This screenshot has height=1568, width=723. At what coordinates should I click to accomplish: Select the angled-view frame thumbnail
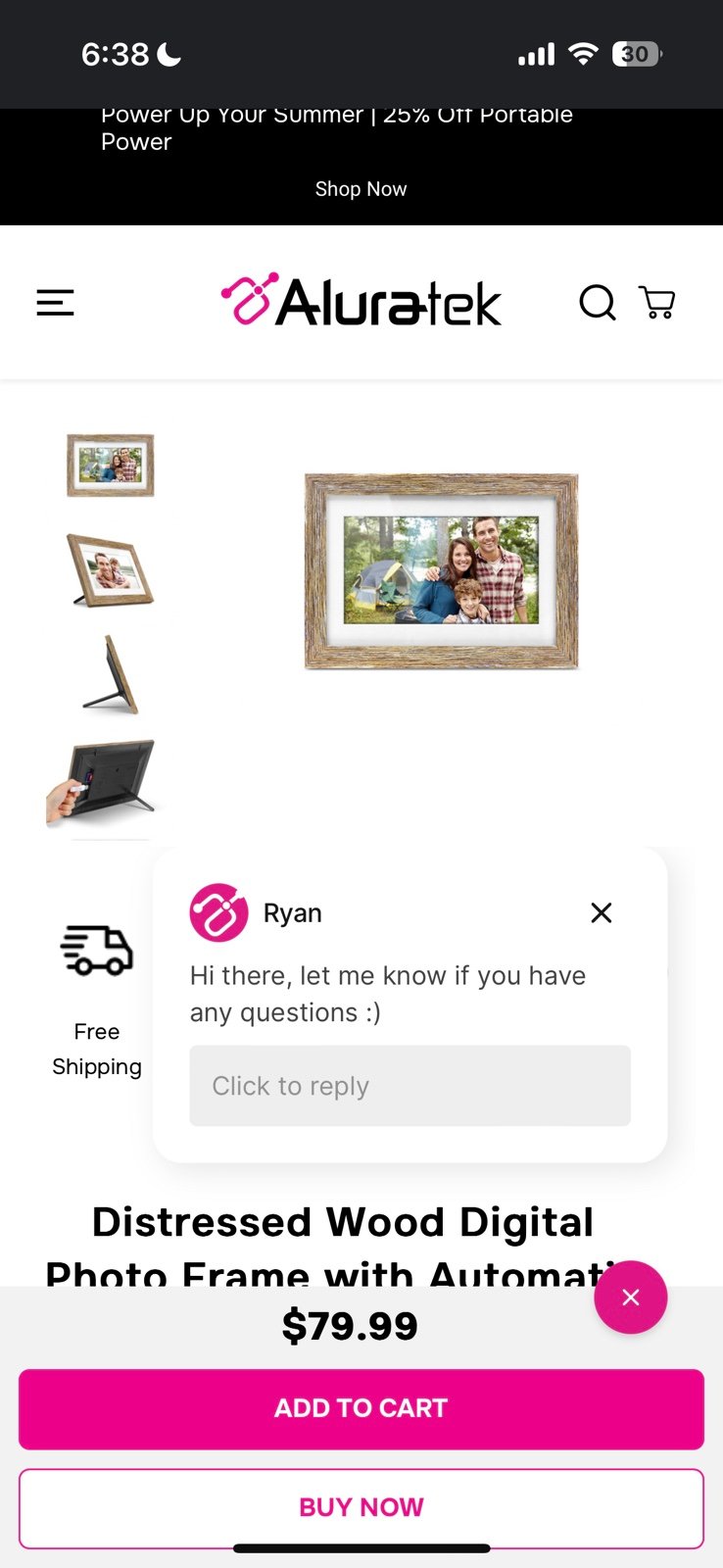click(110, 570)
